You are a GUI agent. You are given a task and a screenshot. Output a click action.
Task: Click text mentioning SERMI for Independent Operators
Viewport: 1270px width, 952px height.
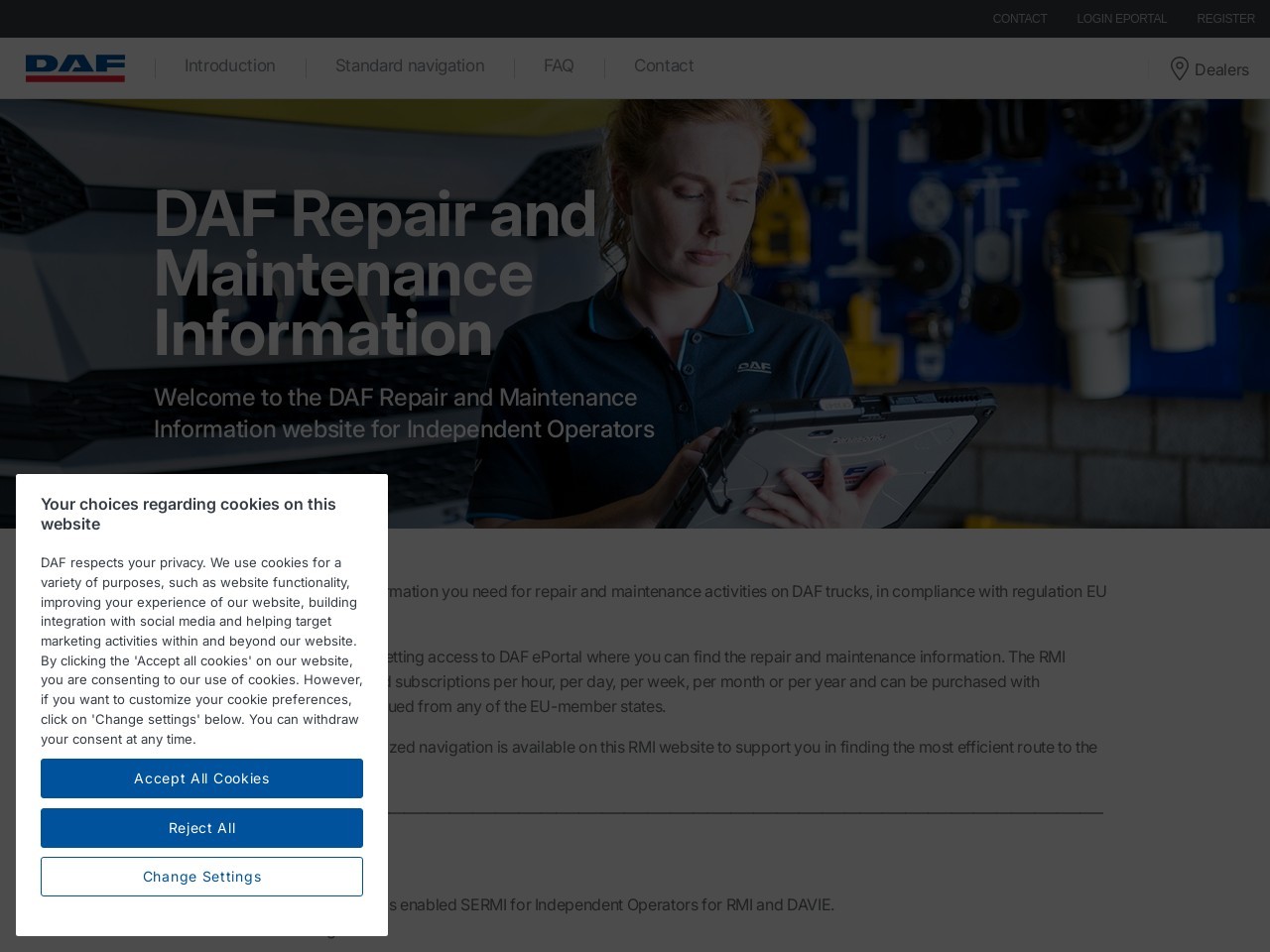pos(610,904)
